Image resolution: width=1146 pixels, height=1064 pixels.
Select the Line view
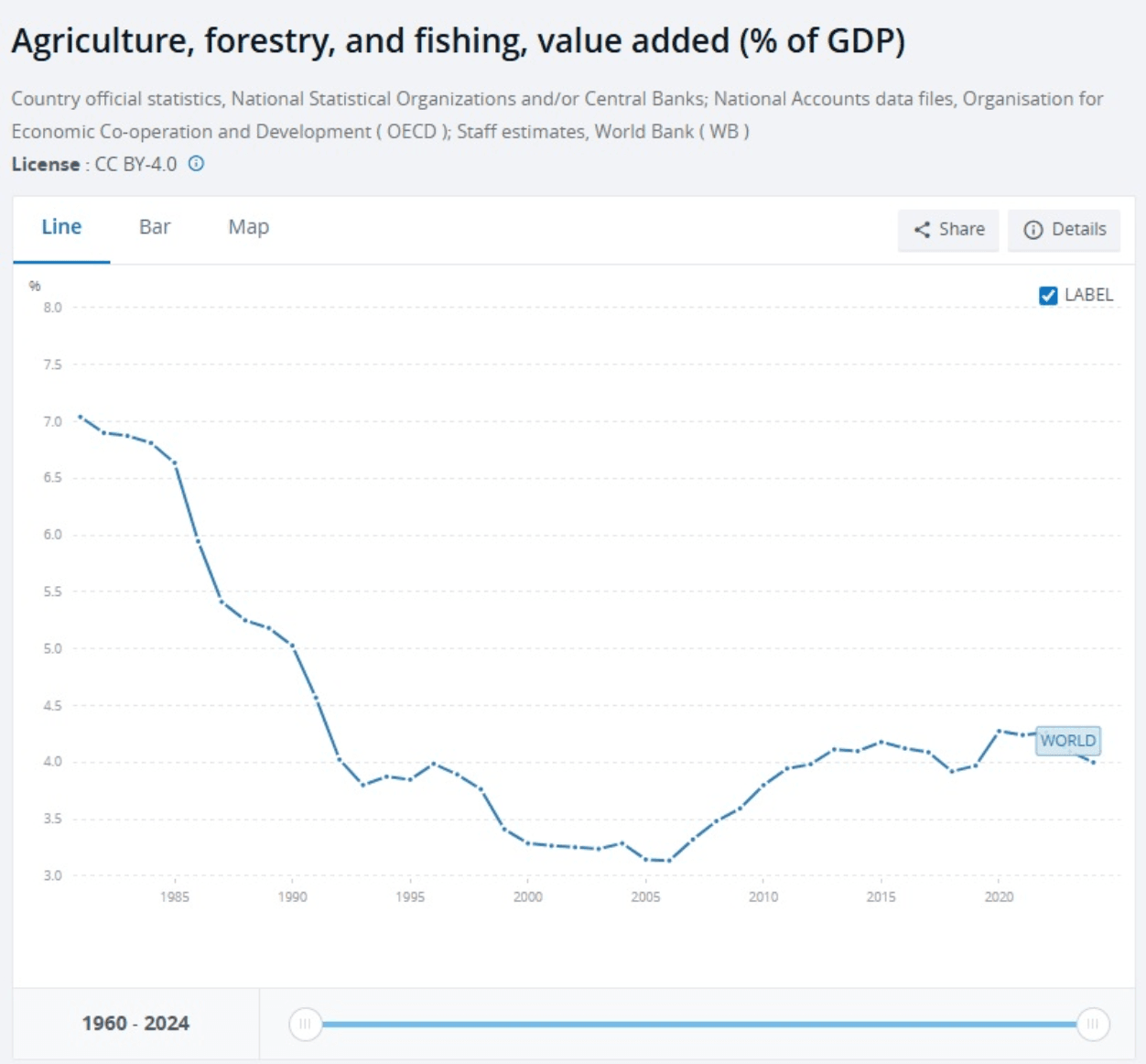coord(61,226)
